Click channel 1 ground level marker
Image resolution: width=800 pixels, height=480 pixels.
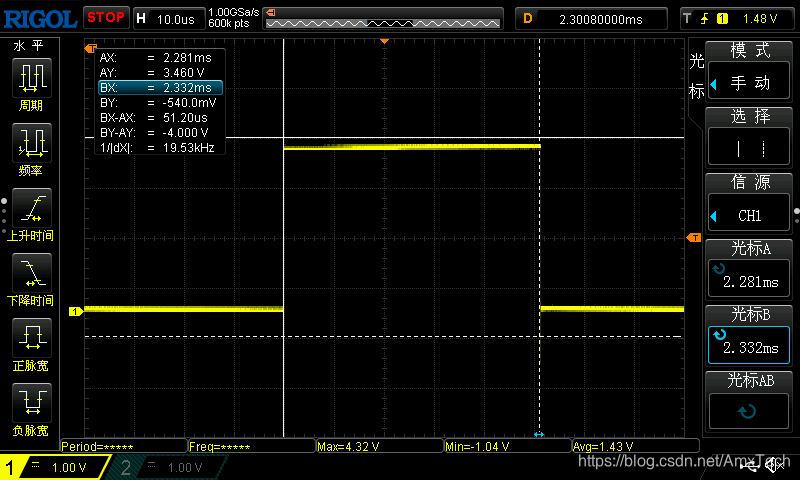coord(76,311)
